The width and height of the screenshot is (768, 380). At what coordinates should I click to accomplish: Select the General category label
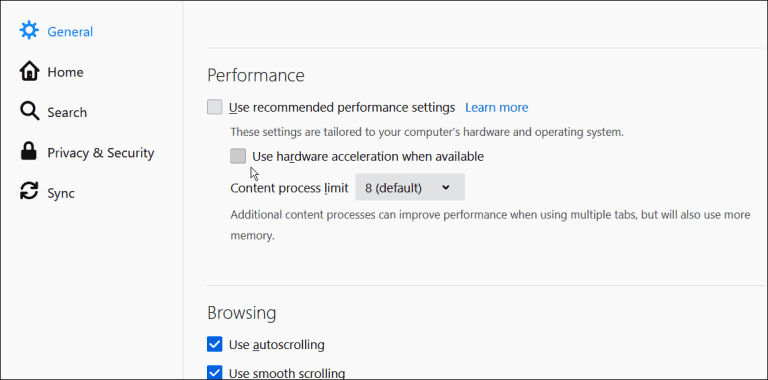(x=70, y=32)
